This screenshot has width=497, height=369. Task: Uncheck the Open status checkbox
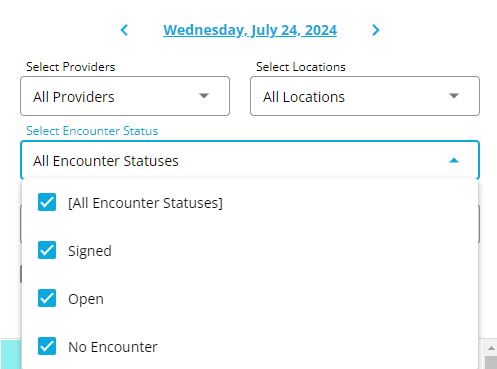click(x=47, y=298)
